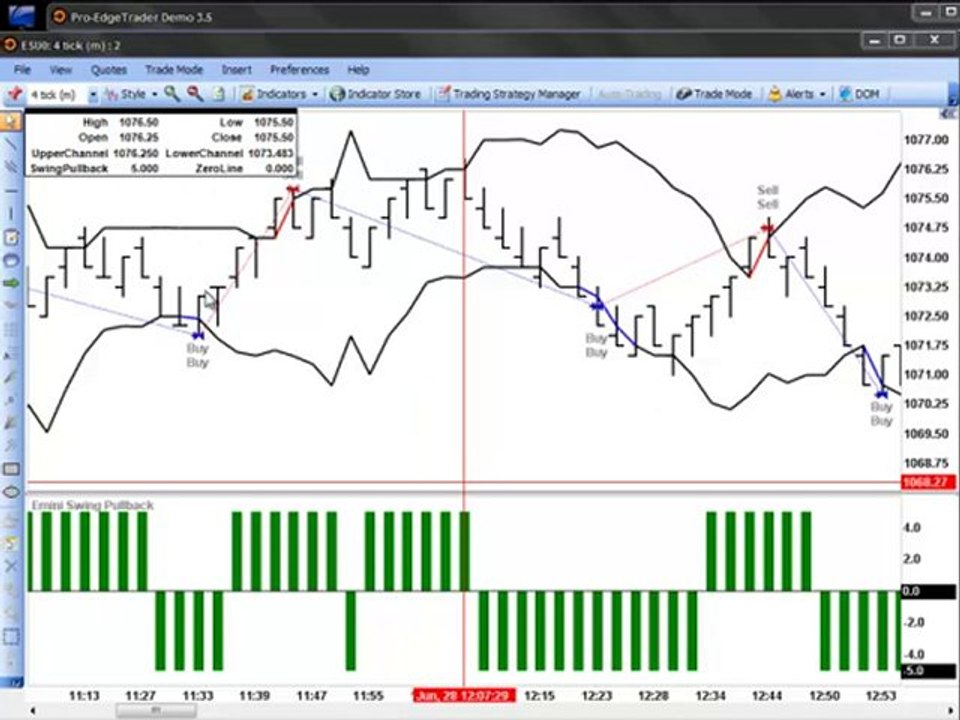Viewport: 960px width, 720px height.
Task: Select the green arrow drawing tool
Action: click(11, 283)
